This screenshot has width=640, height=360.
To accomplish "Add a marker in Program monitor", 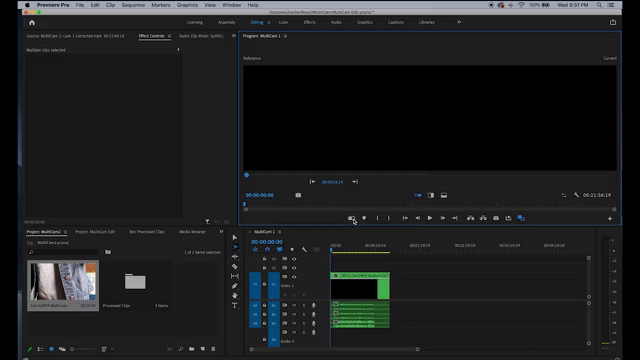I will pos(364,218).
